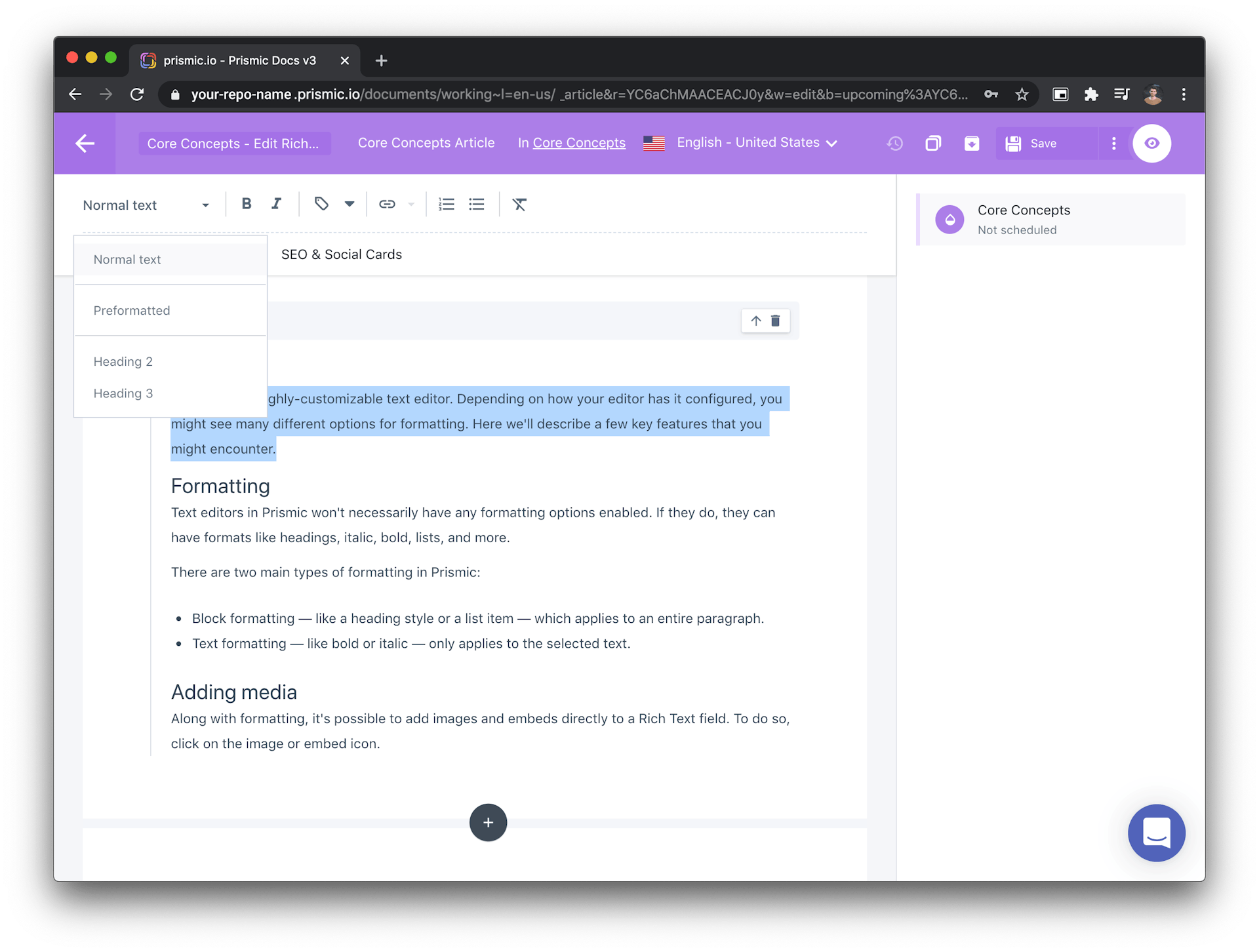
Task: Delete the slice with trash icon
Action: (x=775, y=321)
